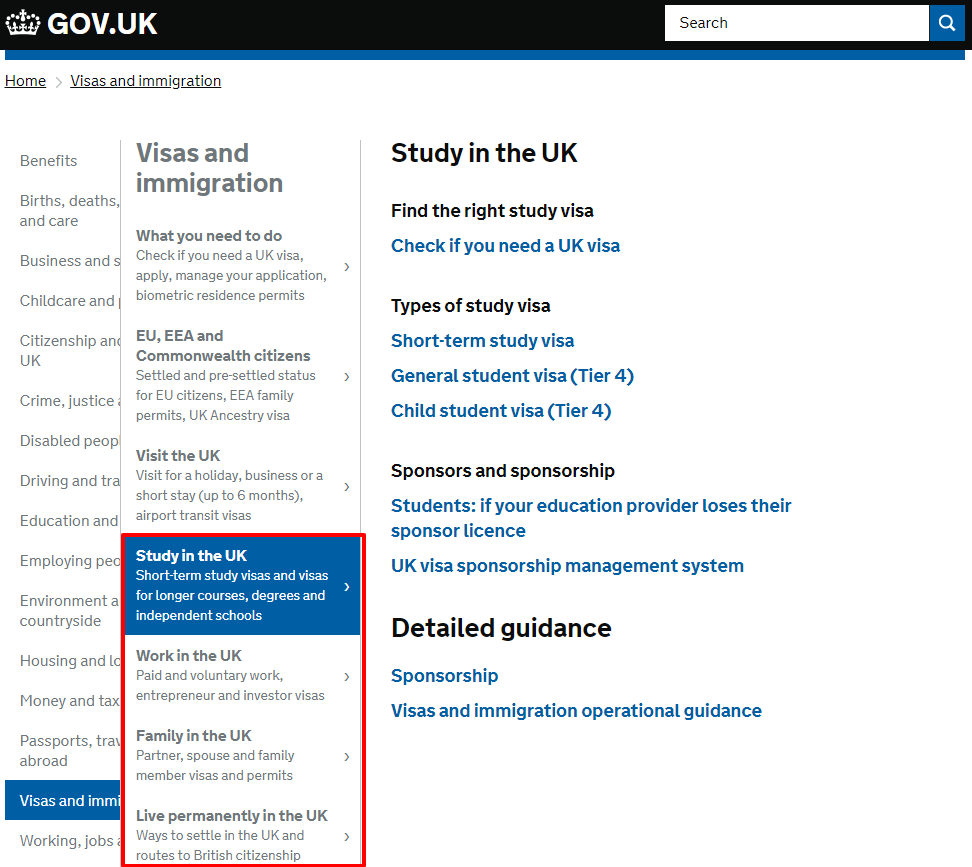Select Working, jobs sidebar item

(x=69, y=841)
